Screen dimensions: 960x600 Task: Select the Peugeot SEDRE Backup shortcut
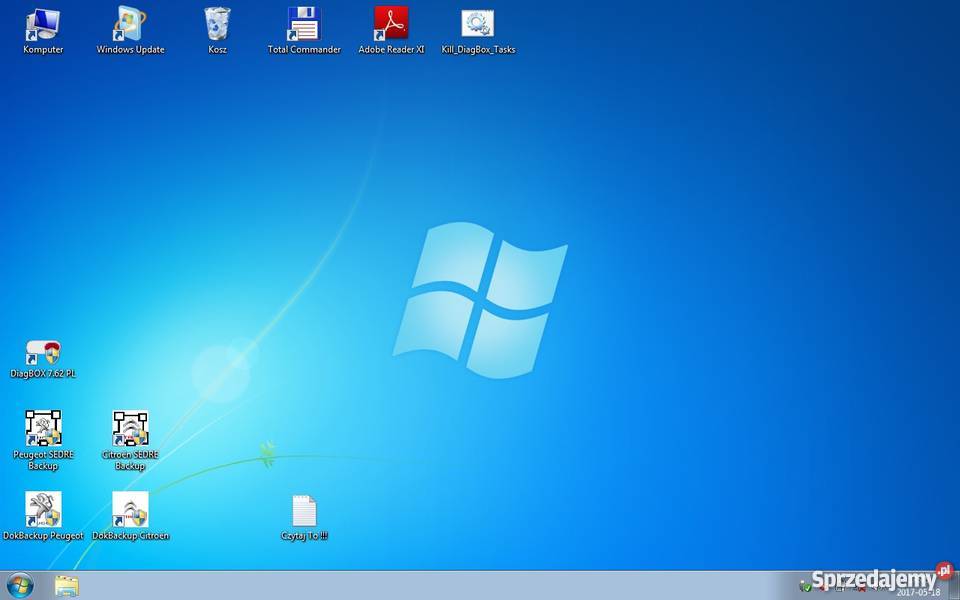[43, 429]
